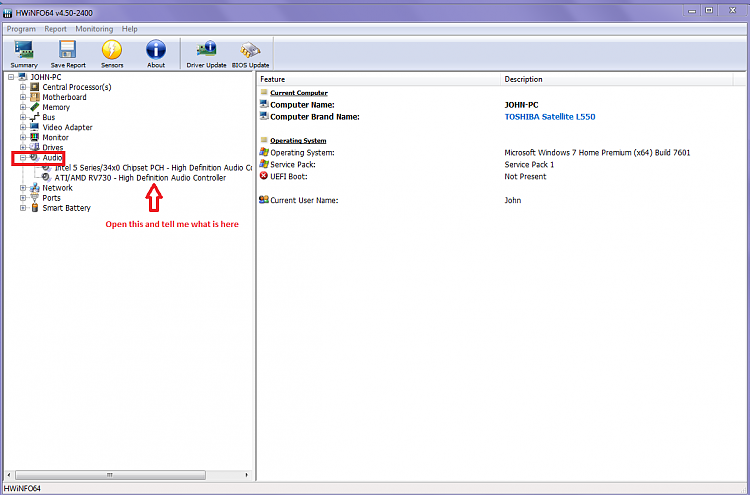Expand the Network tree node
Screen dimensions: 750x495
pos(23,188)
